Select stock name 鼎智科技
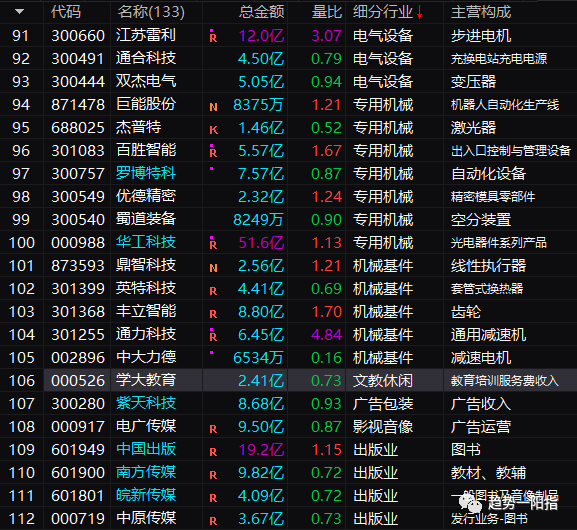 (146, 265)
